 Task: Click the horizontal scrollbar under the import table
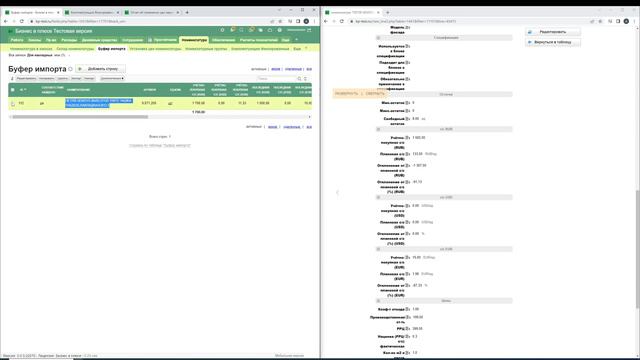click(x=80, y=117)
